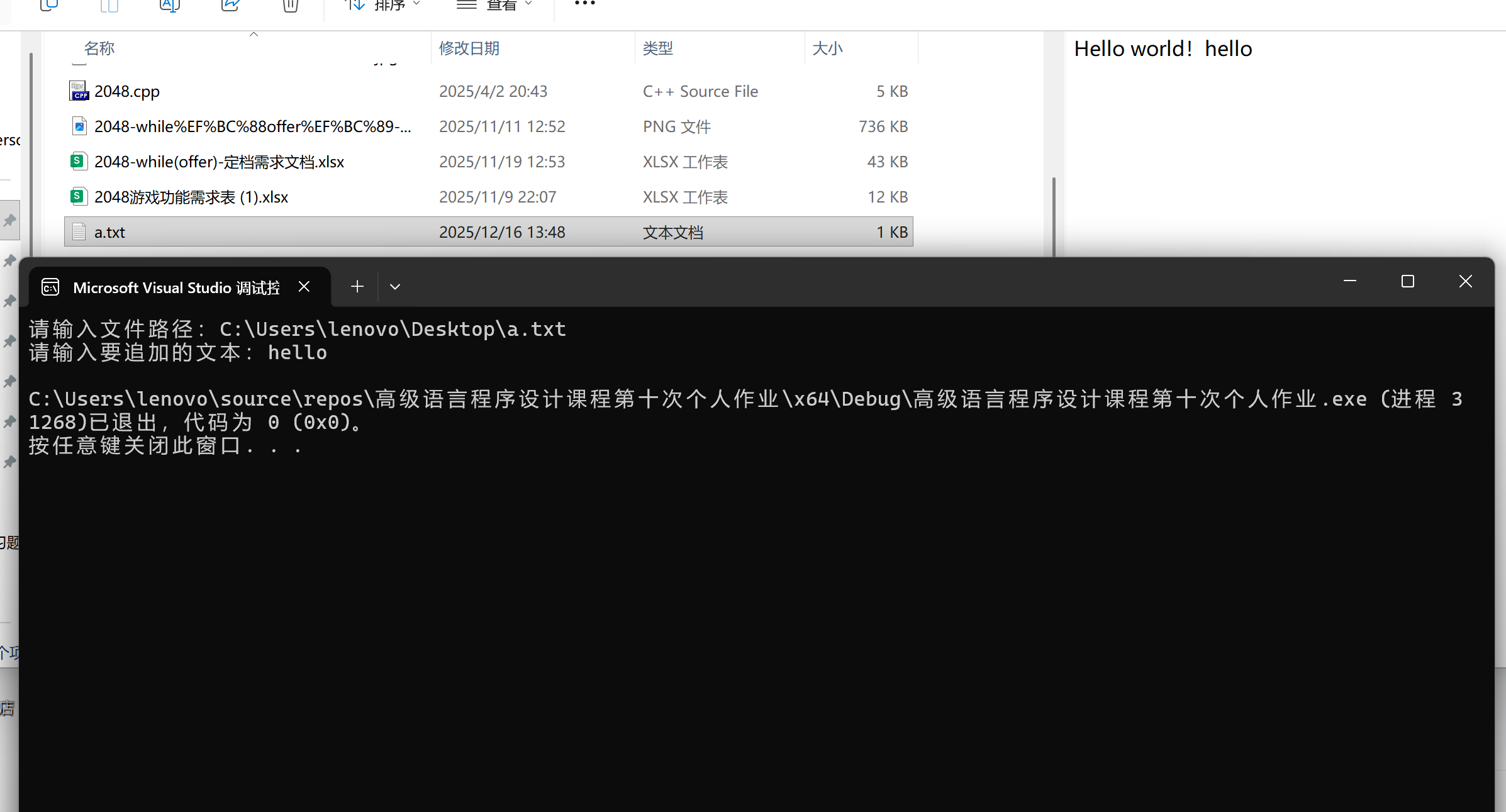The image size is (1506, 812).
Task: Open the terminal new-tab dropdown chevron
Action: click(x=395, y=287)
